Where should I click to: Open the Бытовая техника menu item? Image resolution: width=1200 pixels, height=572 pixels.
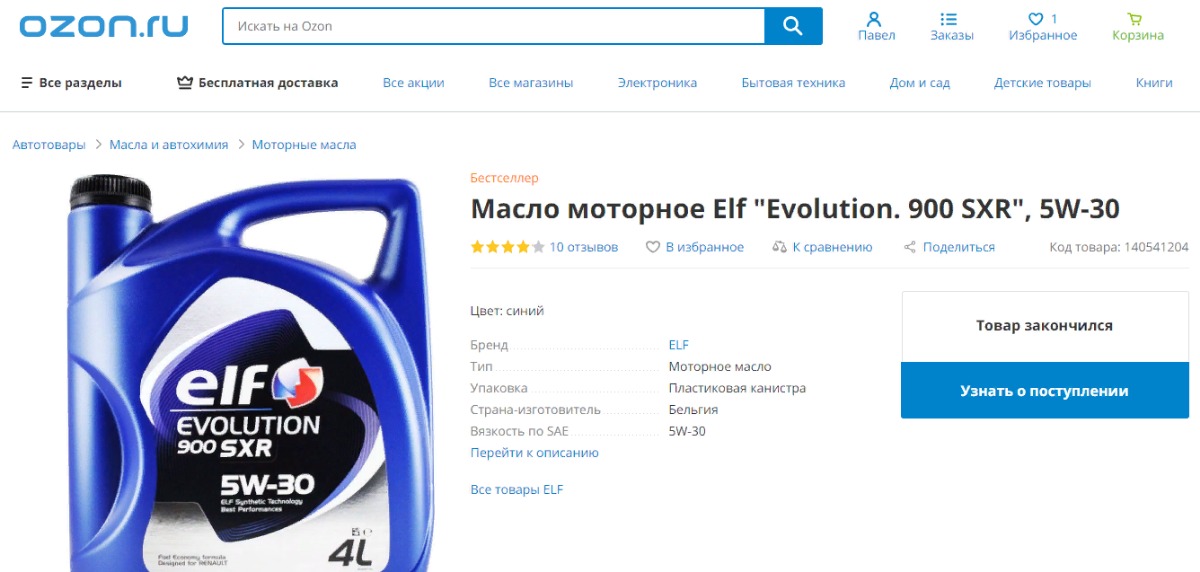point(793,83)
